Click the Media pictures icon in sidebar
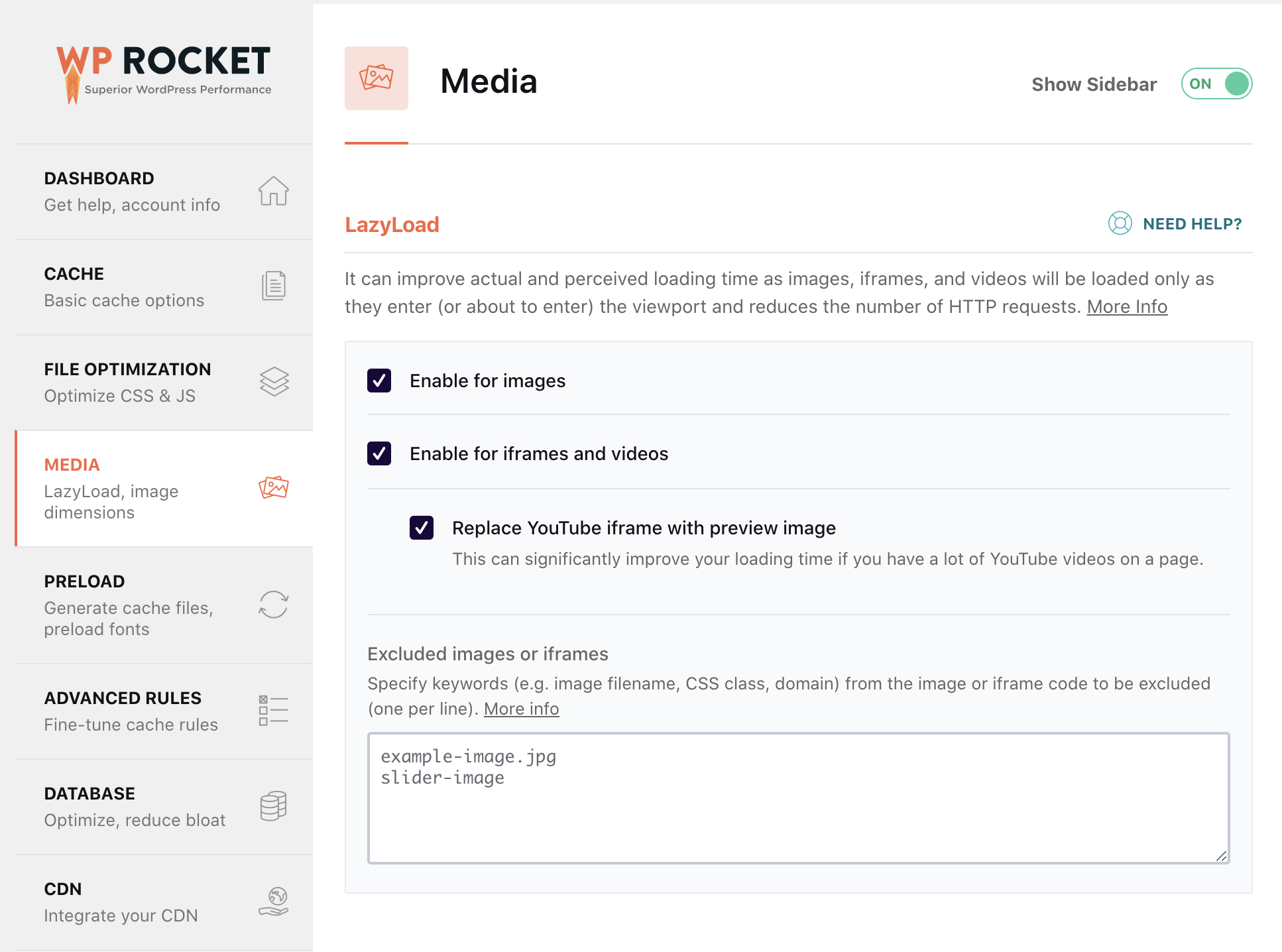Viewport: 1282px width, 952px height. [x=273, y=487]
